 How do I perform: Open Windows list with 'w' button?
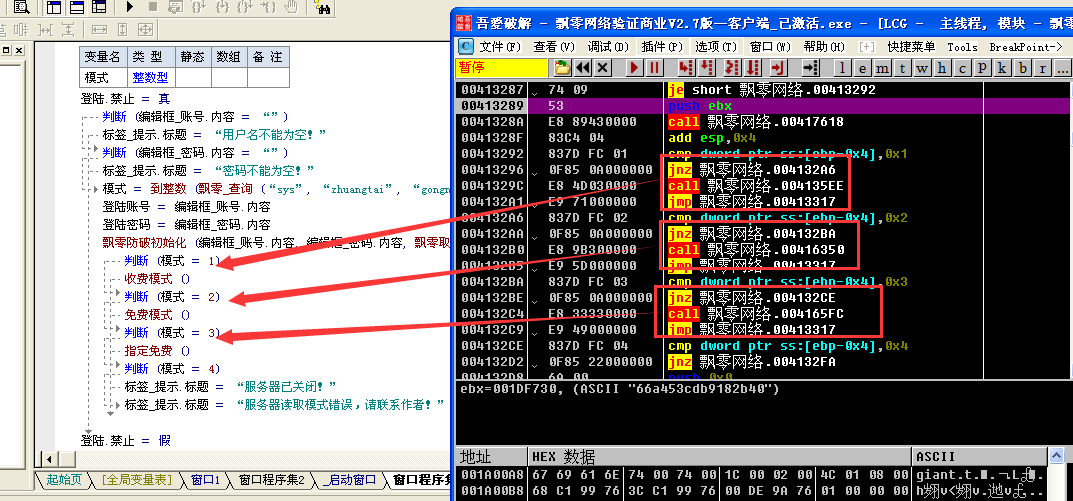(x=922, y=68)
